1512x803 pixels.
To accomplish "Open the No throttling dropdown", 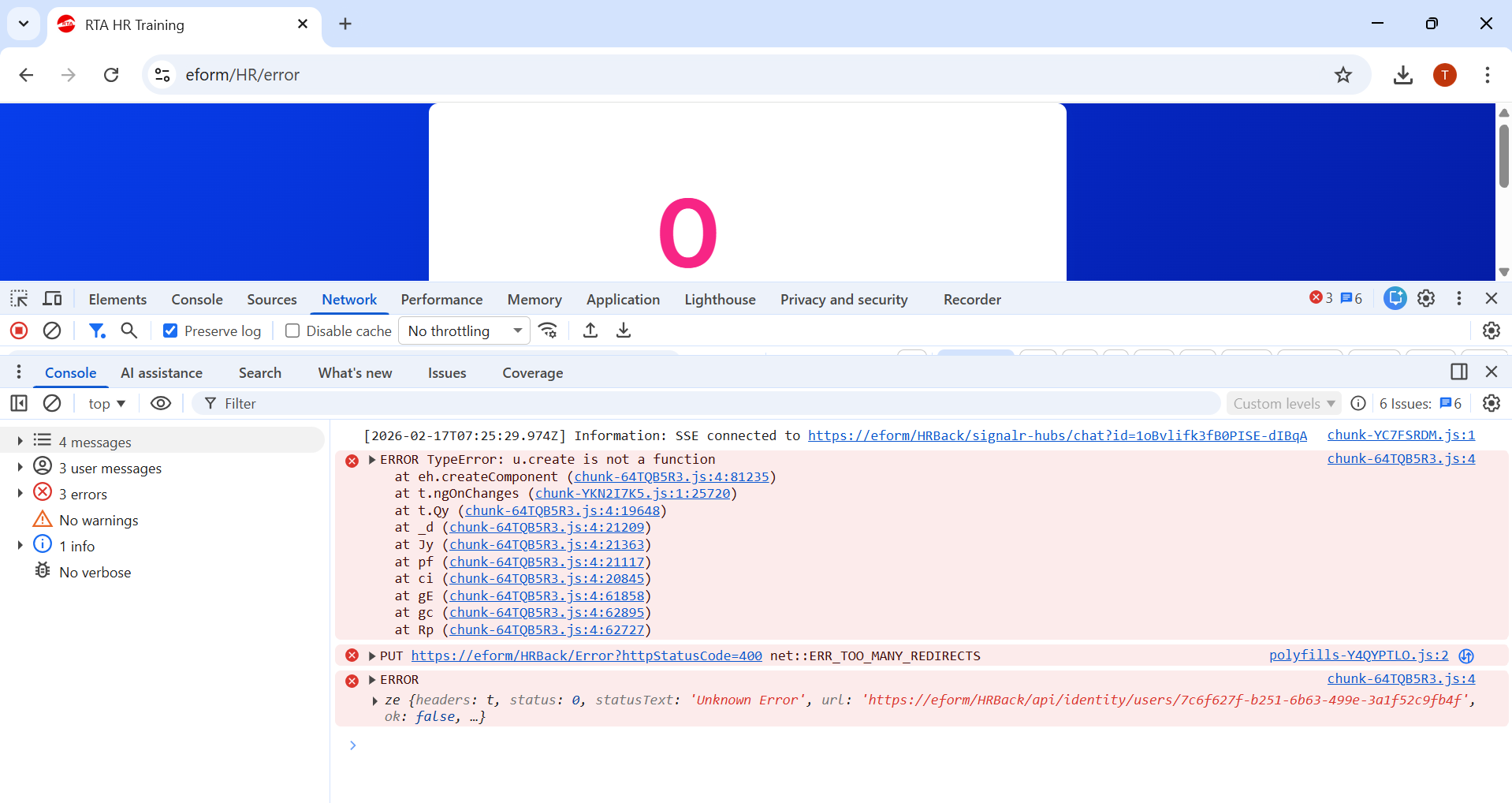I will (464, 331).
